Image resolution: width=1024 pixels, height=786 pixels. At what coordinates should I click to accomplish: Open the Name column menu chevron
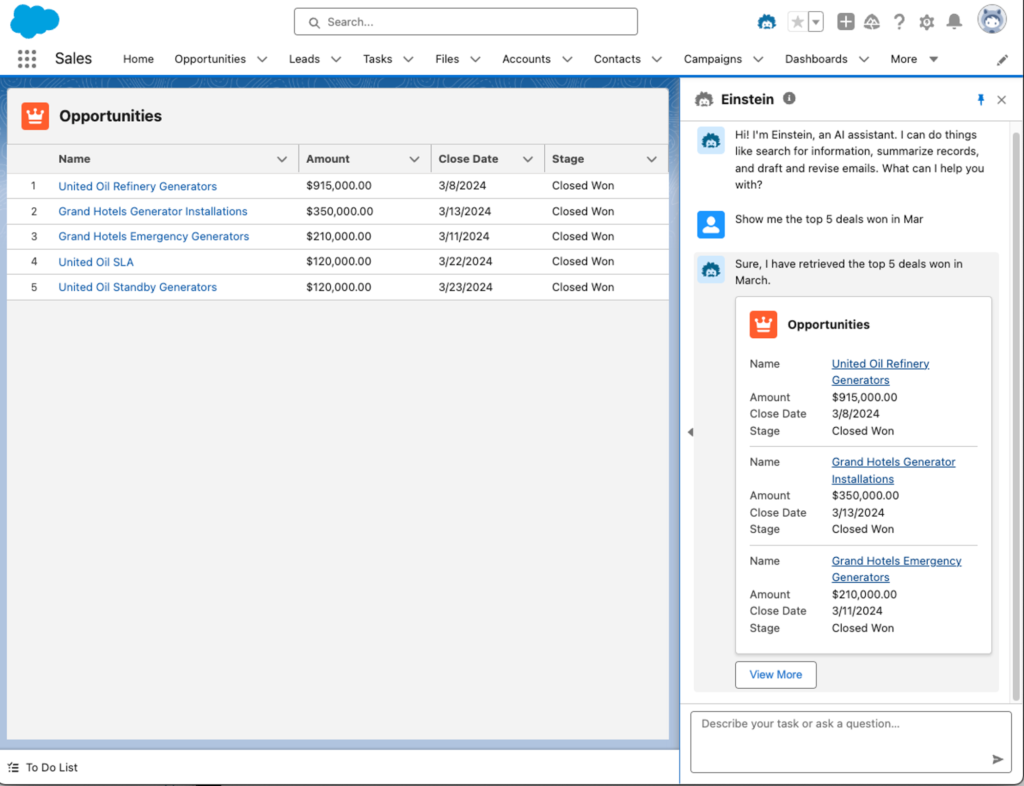click(282, 159)
